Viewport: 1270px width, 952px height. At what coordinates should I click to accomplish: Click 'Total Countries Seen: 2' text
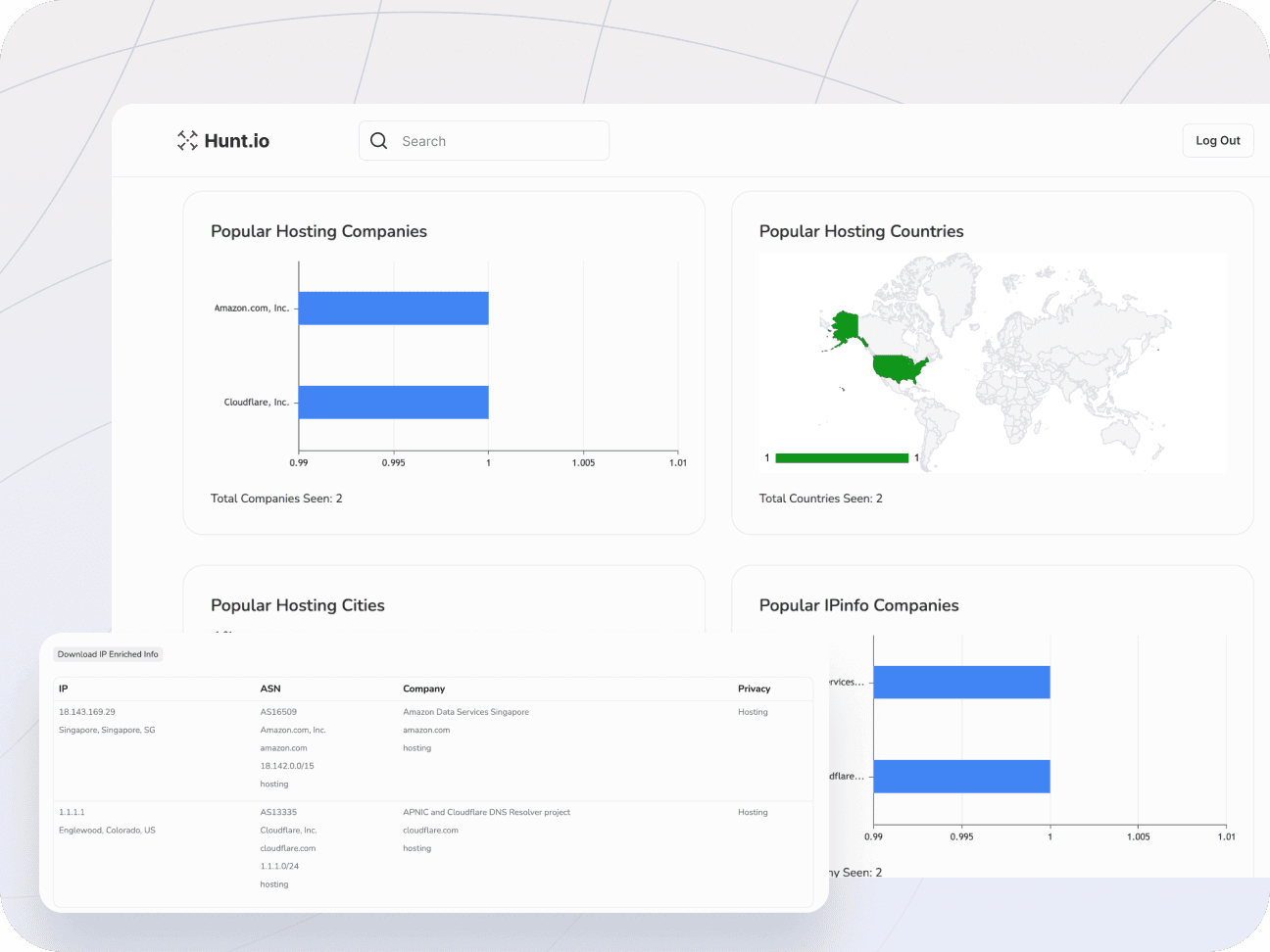coord(821,499)
